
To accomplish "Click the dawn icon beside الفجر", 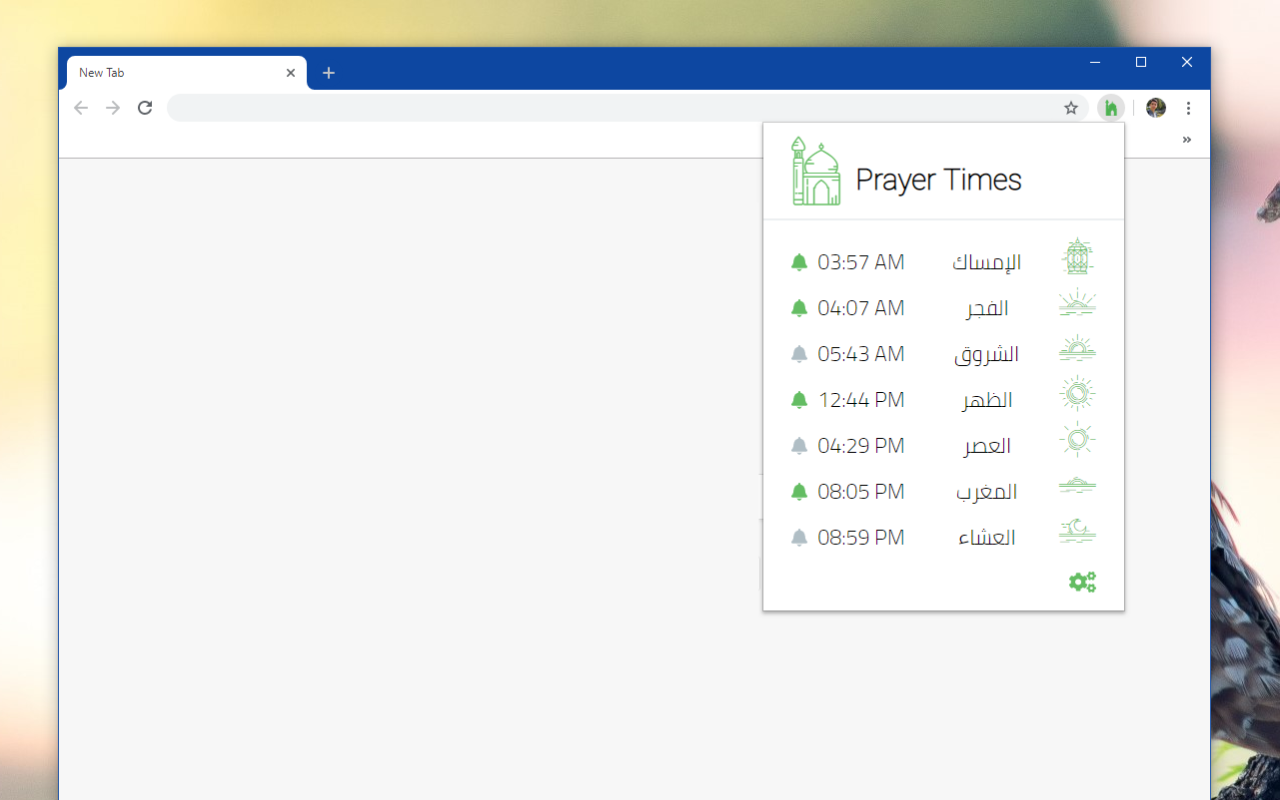I will (1077, 304).
